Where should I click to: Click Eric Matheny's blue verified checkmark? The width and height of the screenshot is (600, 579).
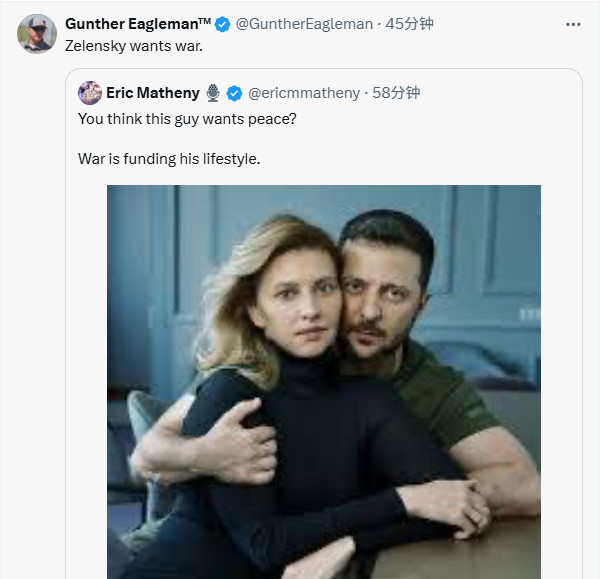point(234,93)
